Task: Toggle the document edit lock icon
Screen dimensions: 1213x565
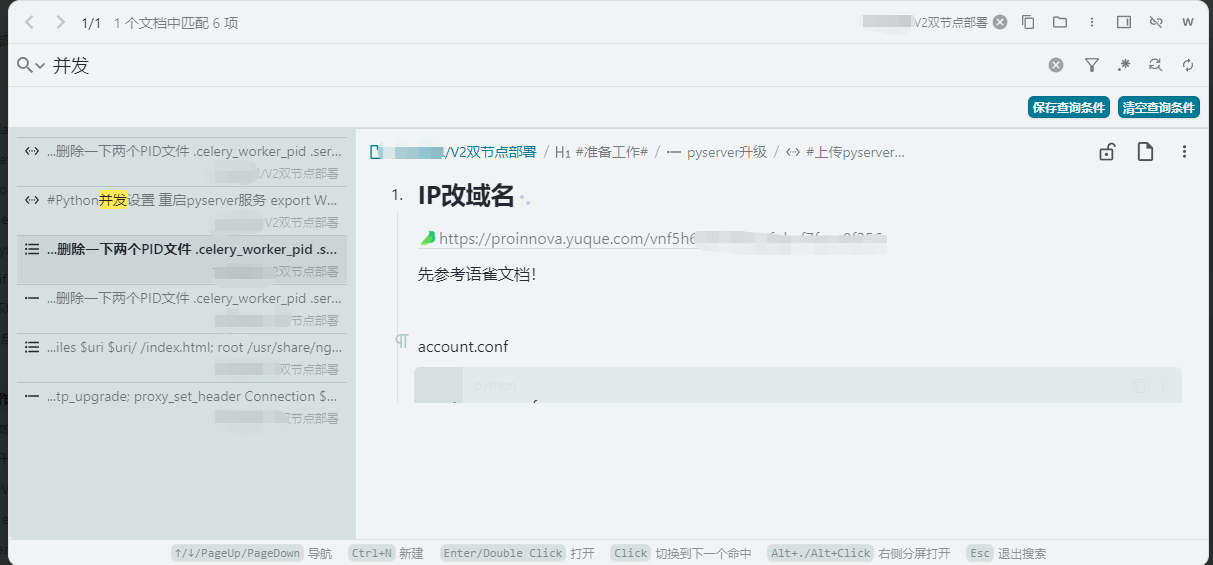Action: click(x=1107, y=152)
